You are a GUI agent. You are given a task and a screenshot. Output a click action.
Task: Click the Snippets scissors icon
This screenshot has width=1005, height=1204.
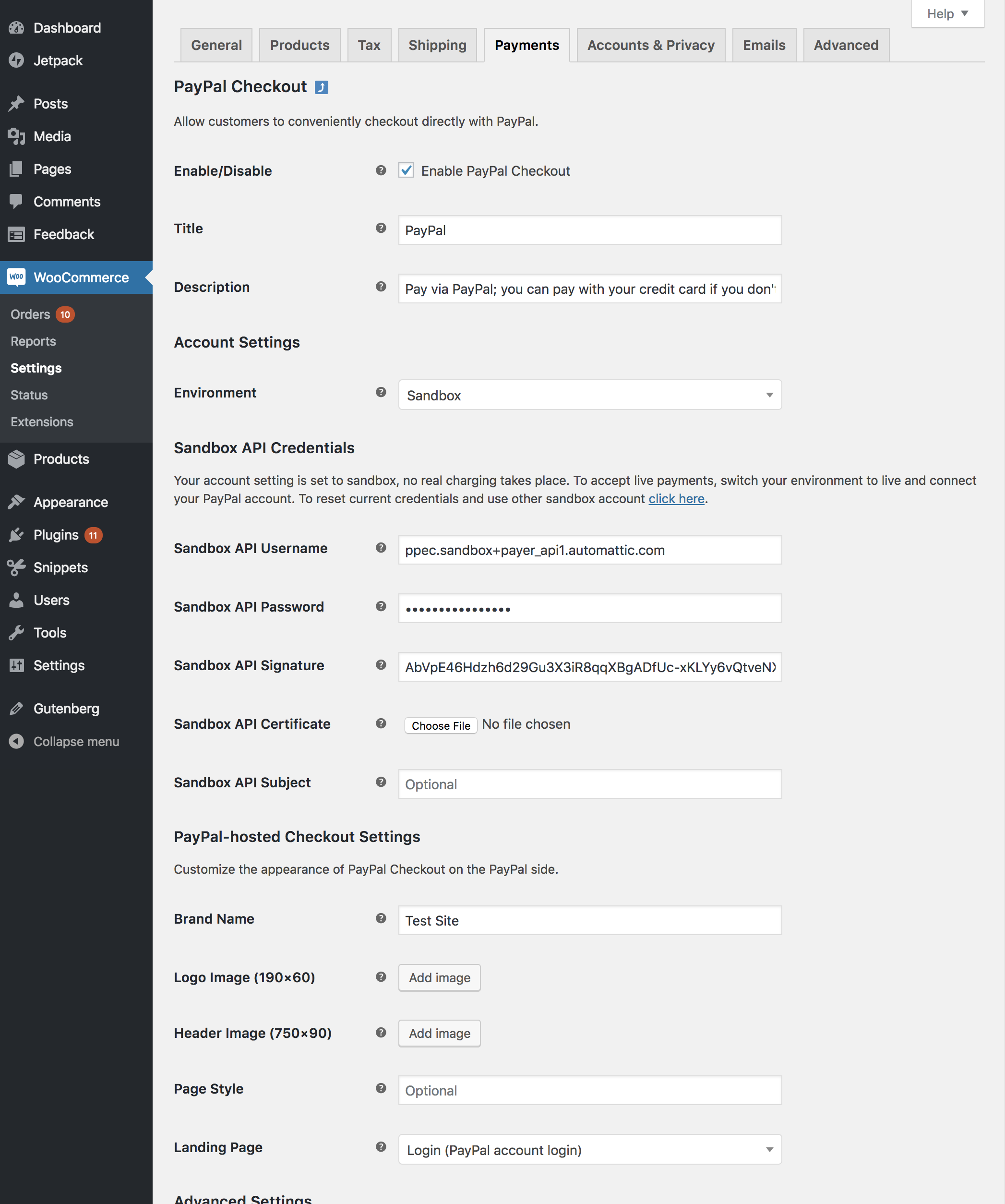[x=17, y=567]
